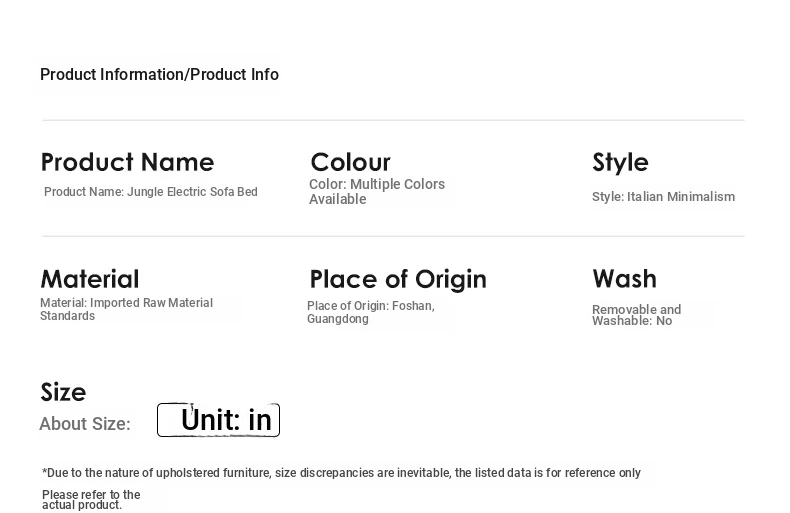Click Multiple Colors Available text
The image size is (790, 513).
coord(377,191)
